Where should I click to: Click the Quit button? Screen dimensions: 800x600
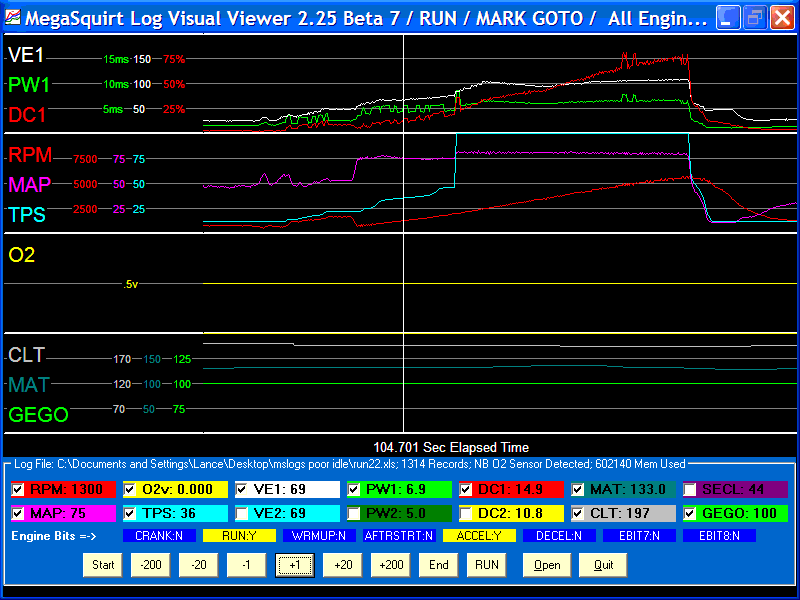(602, 565)
